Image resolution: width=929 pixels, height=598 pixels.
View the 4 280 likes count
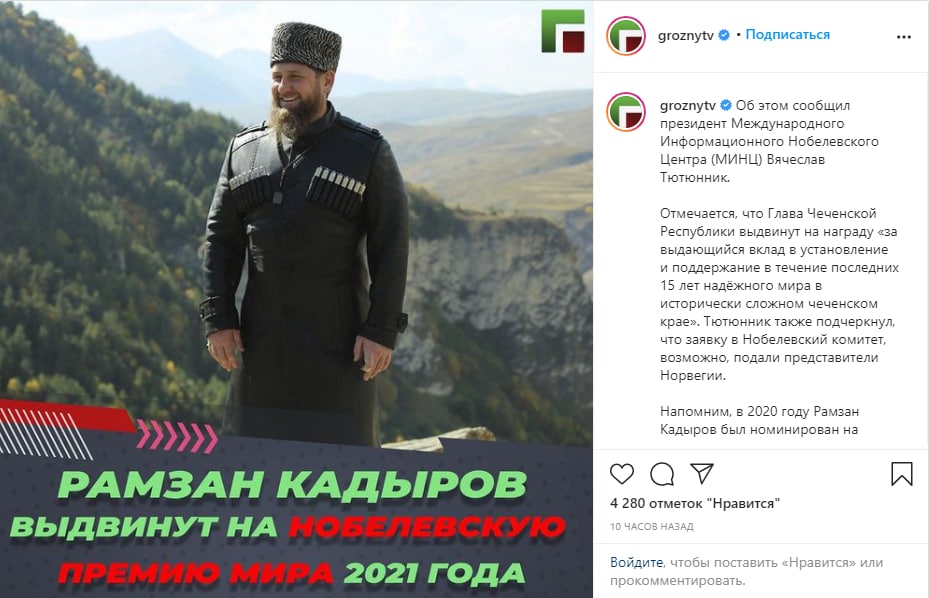(695, 503)
